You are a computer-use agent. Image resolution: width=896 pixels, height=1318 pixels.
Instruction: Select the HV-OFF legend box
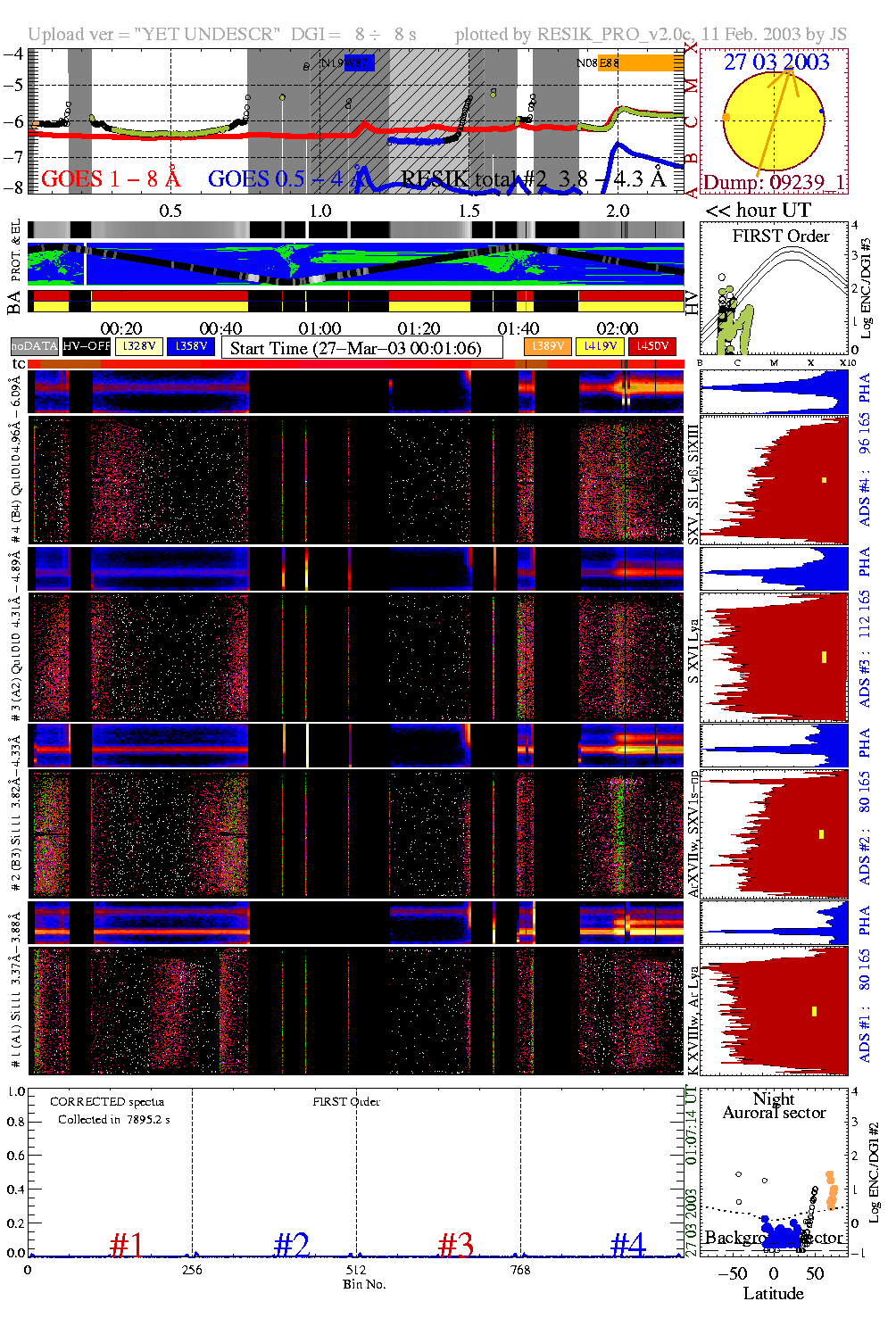click(x=87, y=346)
